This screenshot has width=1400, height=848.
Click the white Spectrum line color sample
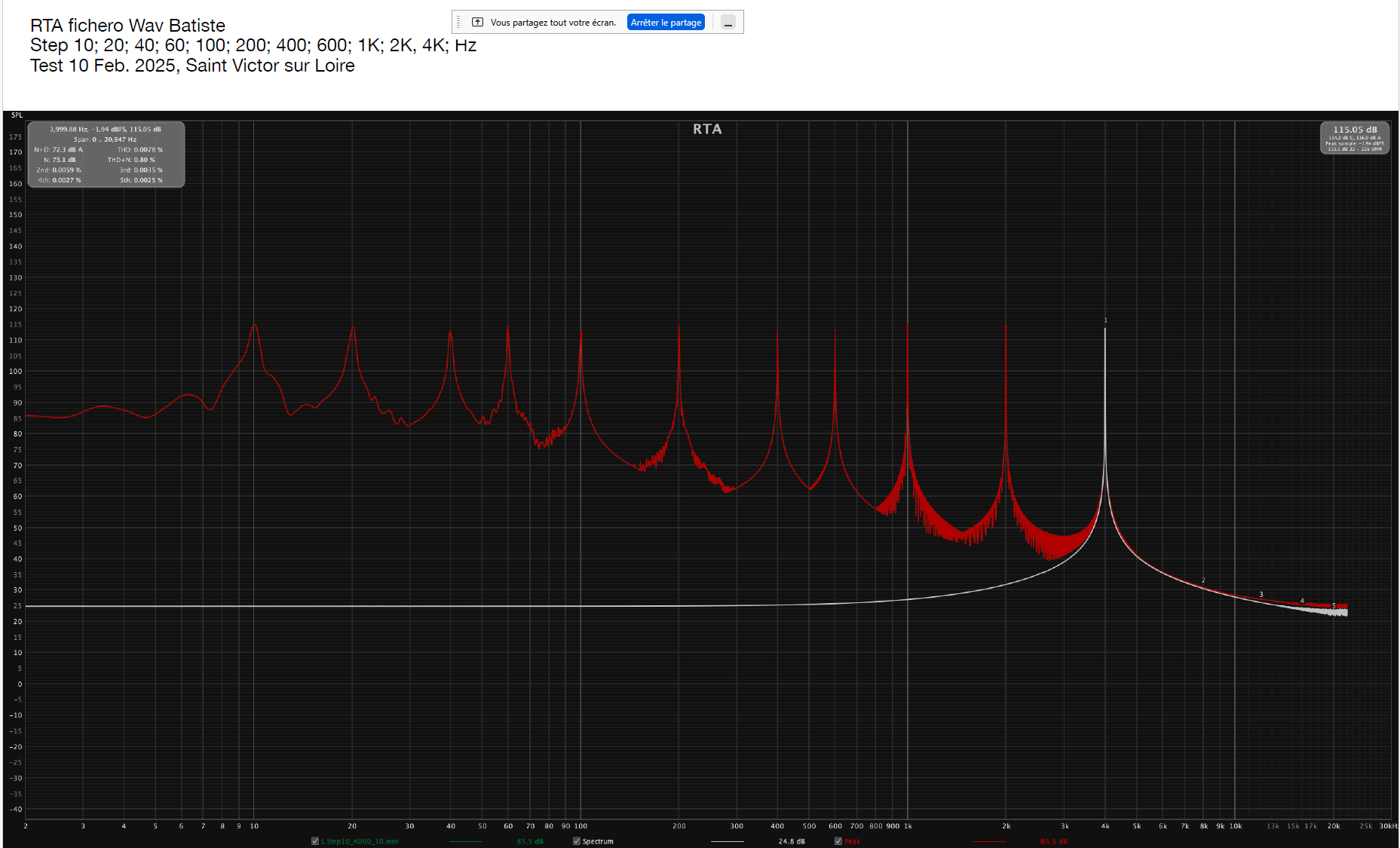click(727, 841)
